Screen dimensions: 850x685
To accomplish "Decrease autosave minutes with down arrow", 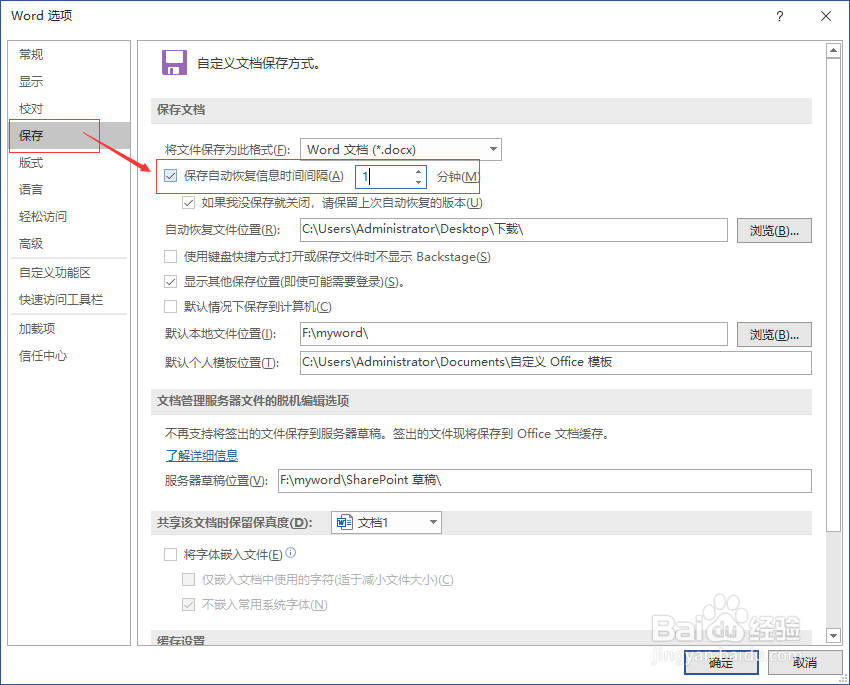I will [418, 182].
